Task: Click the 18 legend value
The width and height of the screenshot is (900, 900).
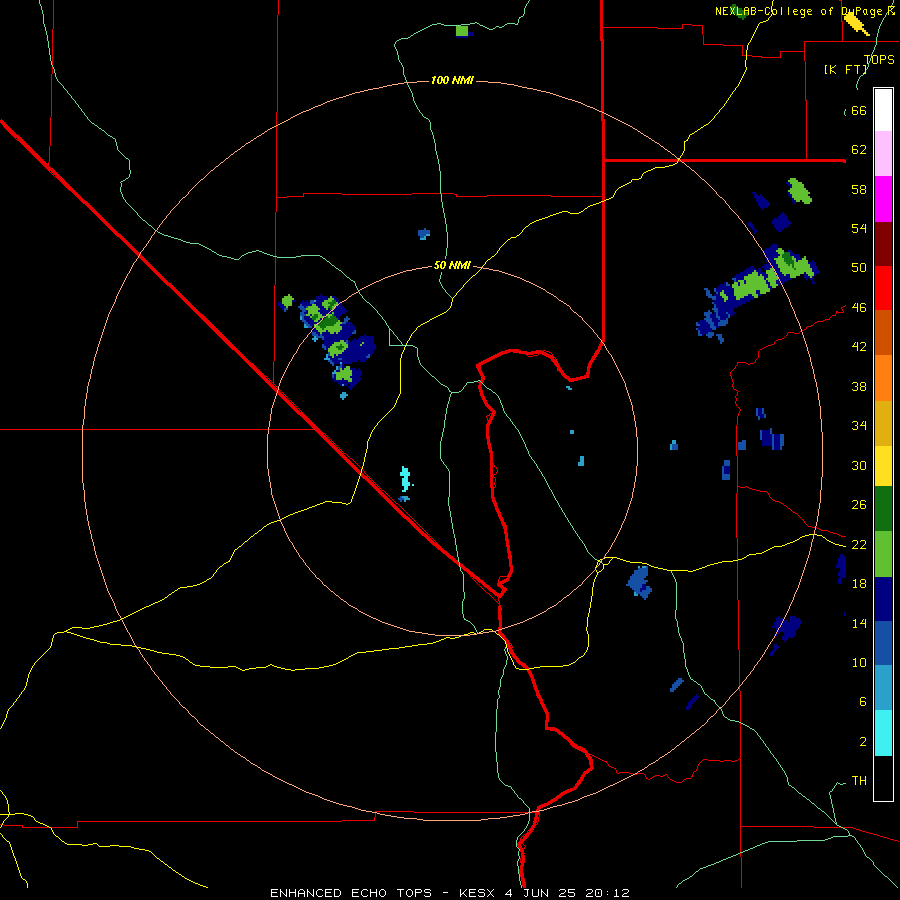Action: click(x=859, y=583)
